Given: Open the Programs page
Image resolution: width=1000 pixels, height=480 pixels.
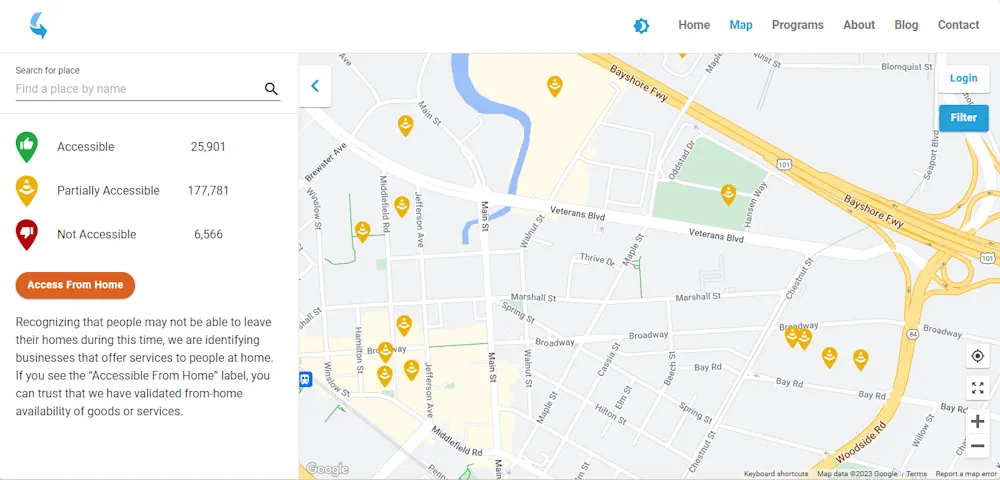Looking at the screenshot, I should click(x=797, y=25).
